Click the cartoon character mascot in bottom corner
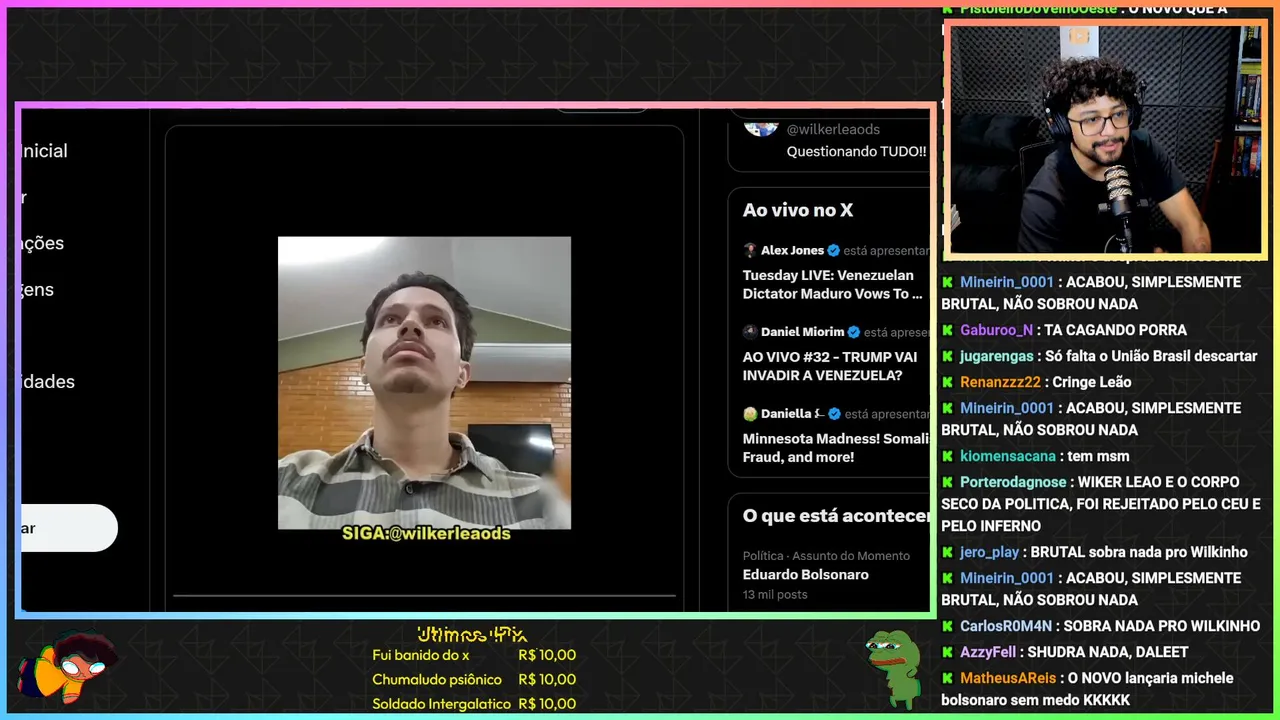The width and height of the screenshot is (1280, 720). coord(67,668)
